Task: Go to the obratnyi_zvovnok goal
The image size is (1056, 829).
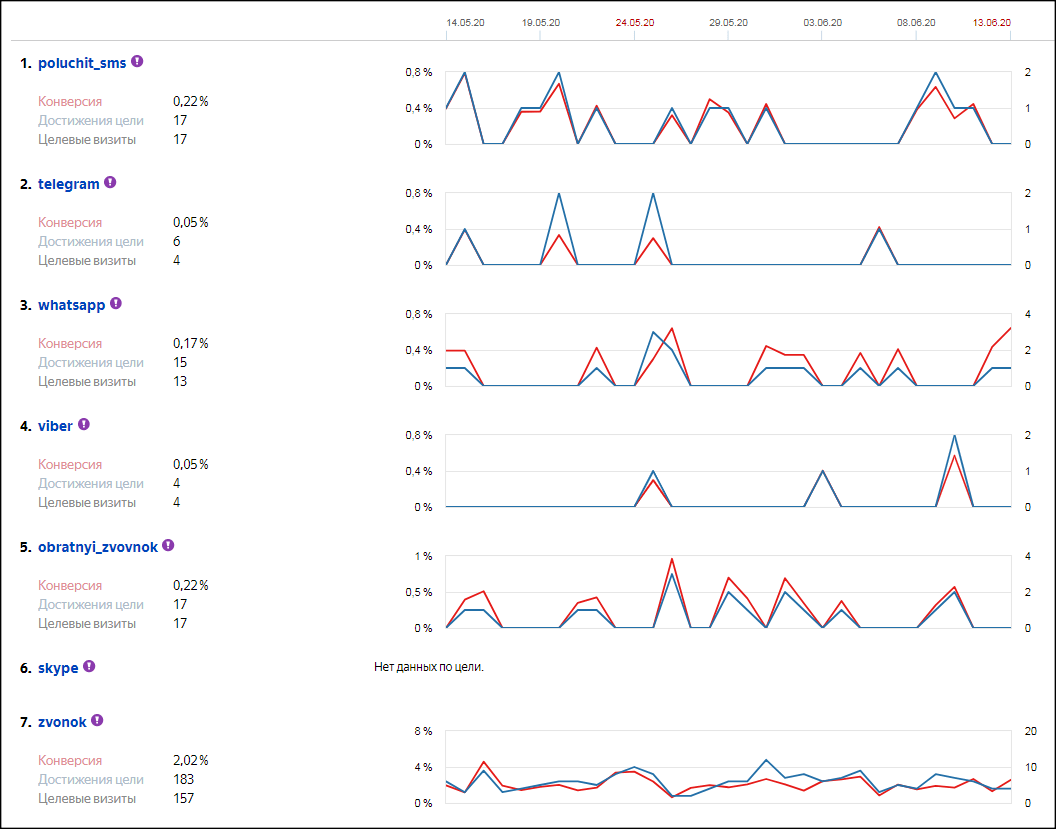Action: [x=97, y=547]
